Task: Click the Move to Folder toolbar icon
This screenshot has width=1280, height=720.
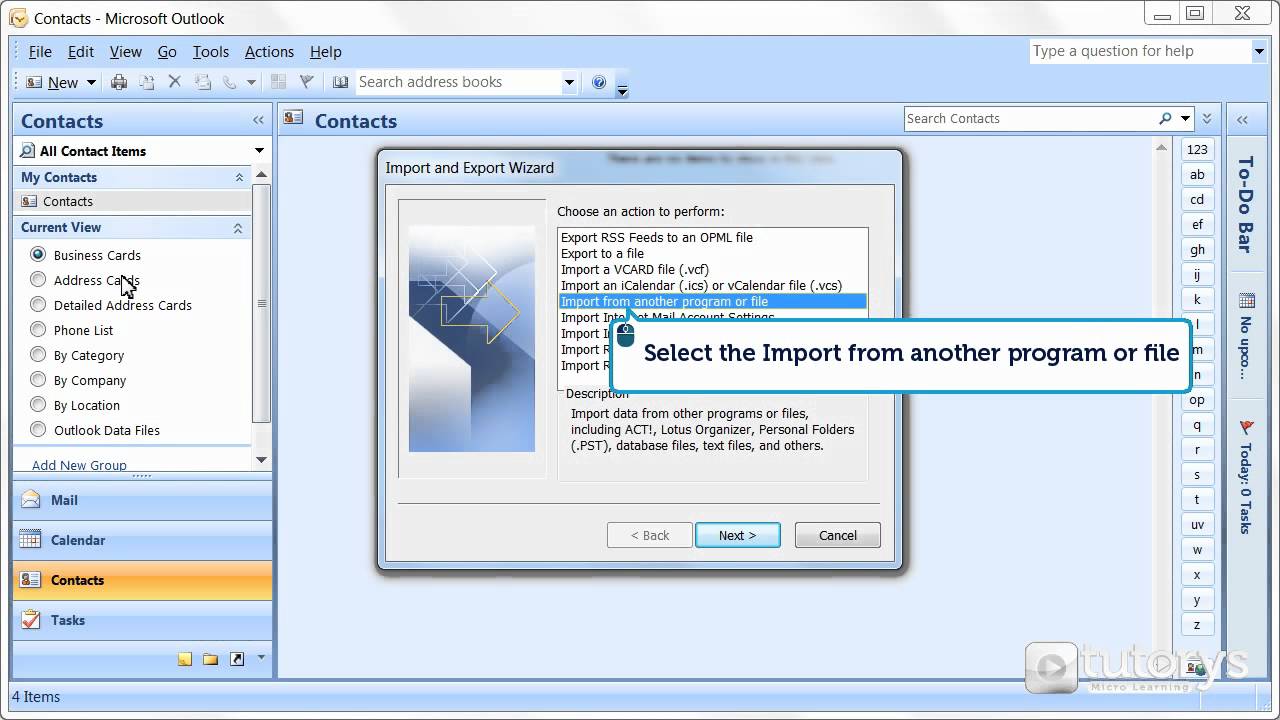Action: coord(147,82)
